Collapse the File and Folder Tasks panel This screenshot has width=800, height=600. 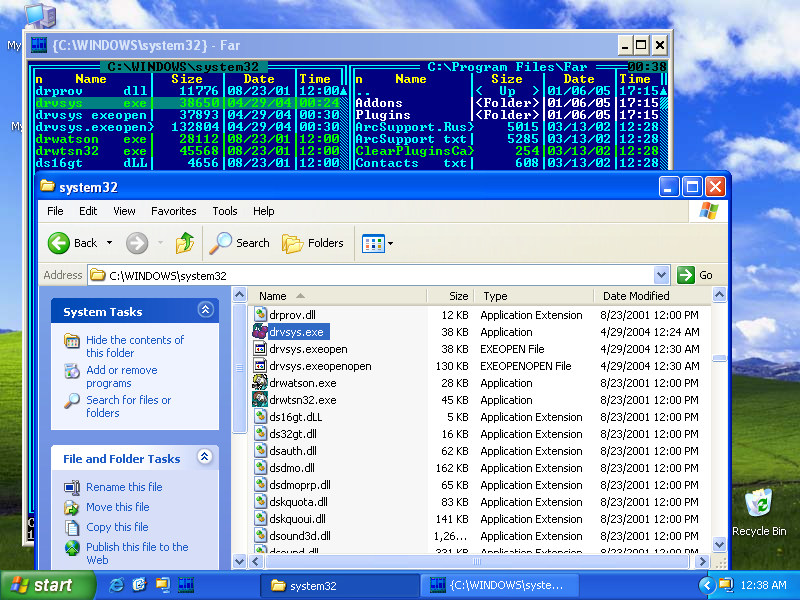205,457
